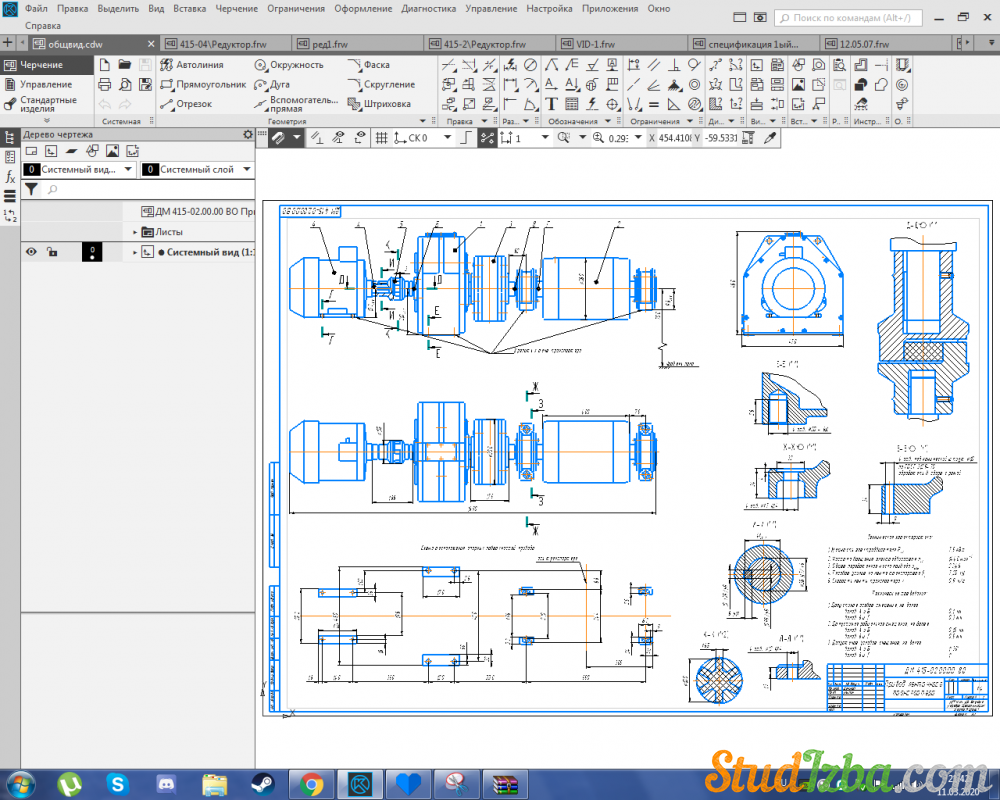Toggle the grid display button
The height and width of the screenshot is (800, 1000).
tap(381, 138)
